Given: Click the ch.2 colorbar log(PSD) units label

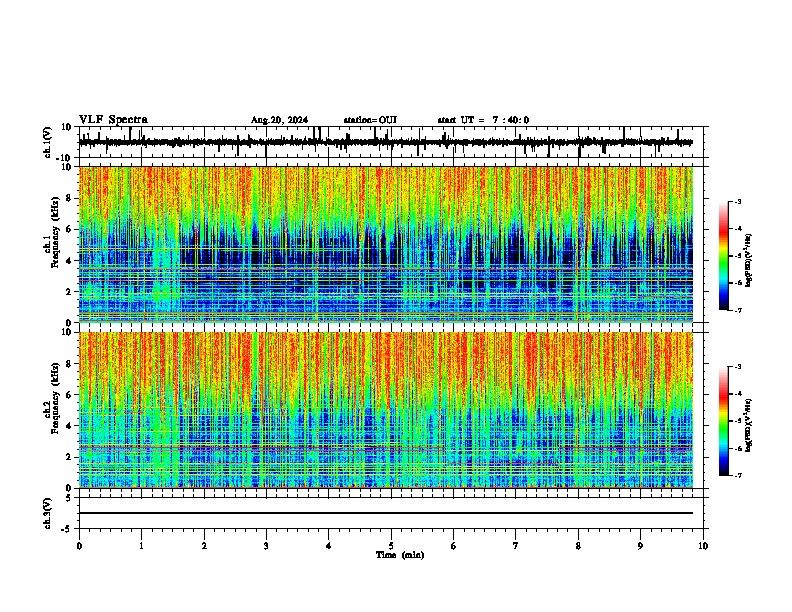Looking at the screenshot, I should click(x=749, y=425).
